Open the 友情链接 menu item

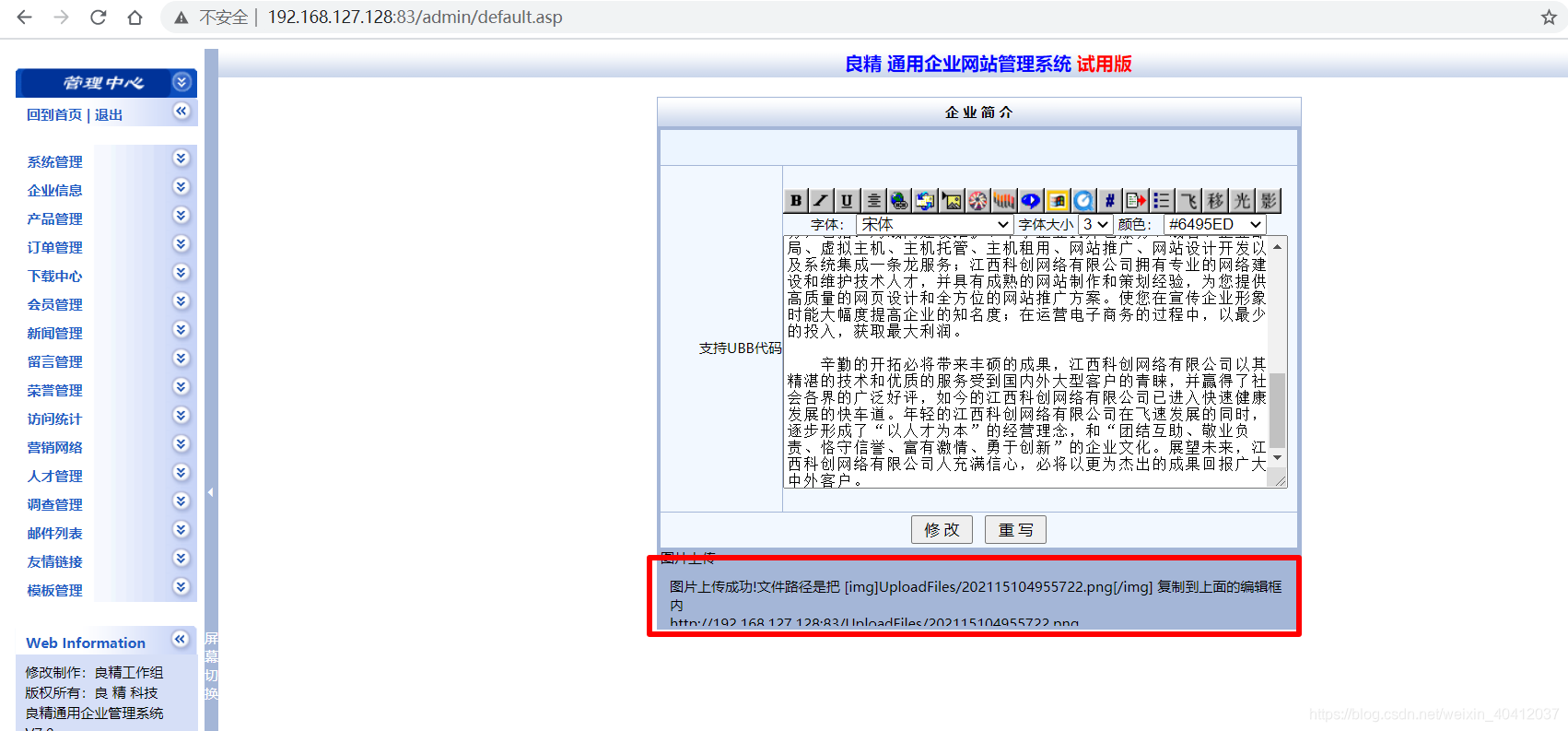coord(55,562)
